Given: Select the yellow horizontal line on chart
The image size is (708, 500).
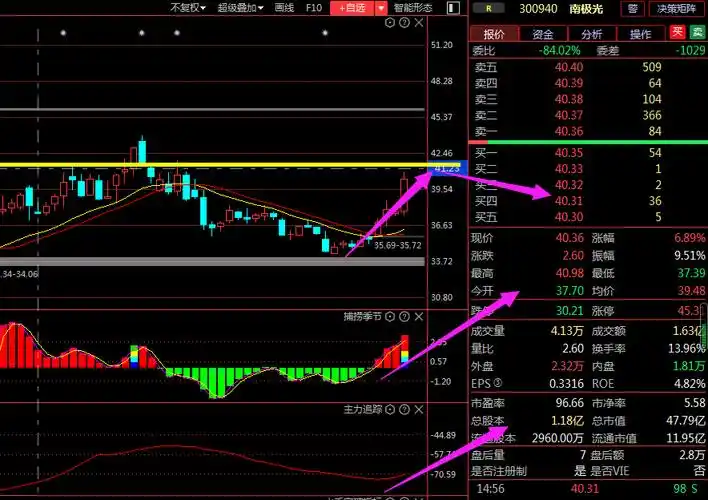Looking at the screenshot, I should point(200,164).
